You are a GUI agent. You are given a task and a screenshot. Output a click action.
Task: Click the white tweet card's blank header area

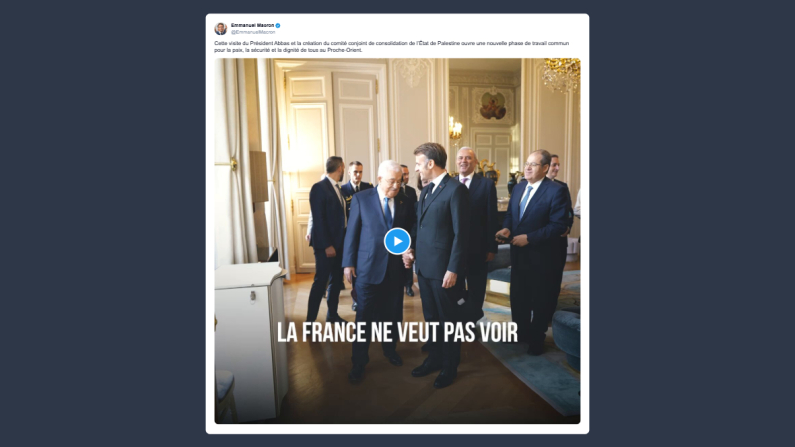click(x=431, y=28)
